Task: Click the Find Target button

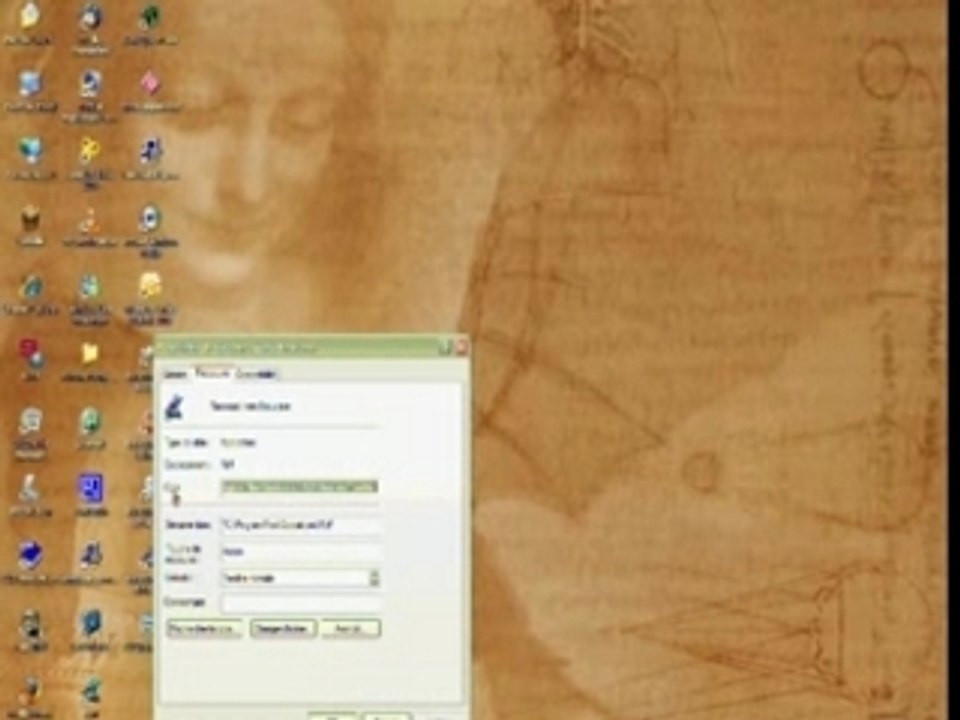Action: [204, 629]
